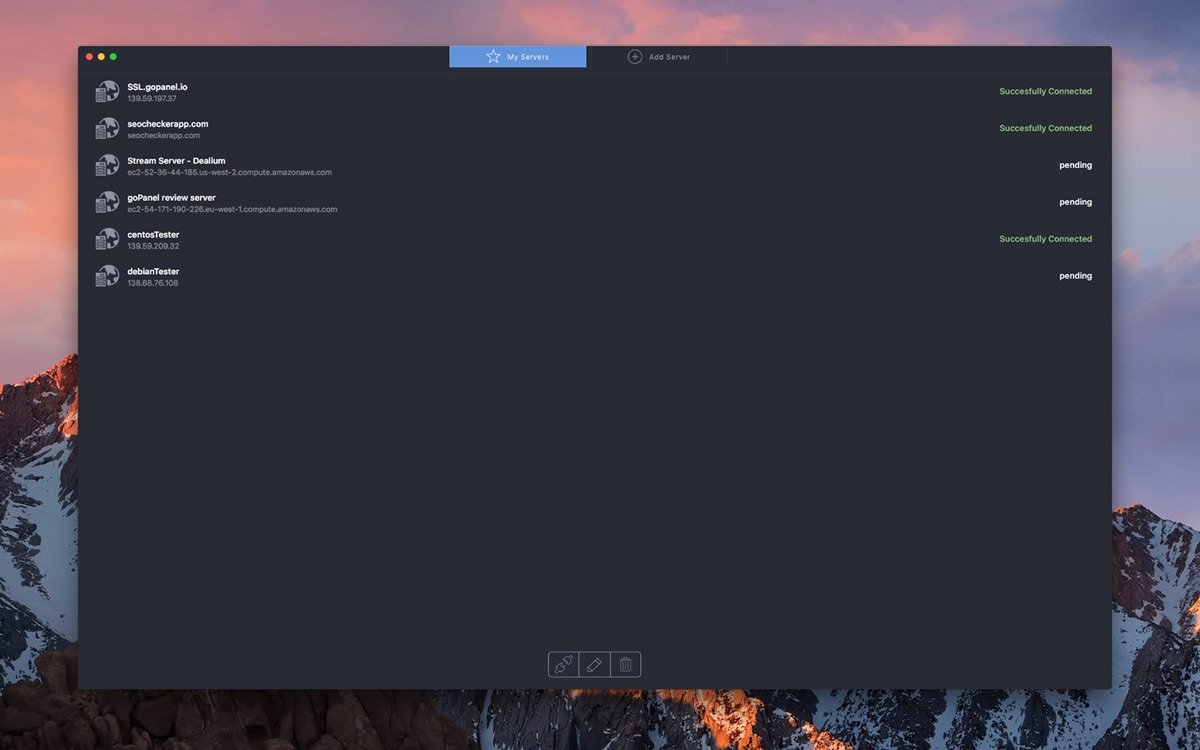The image size is (1200, 750).
Task: Click the debianTester pending status
Action: pos(1075,276)
